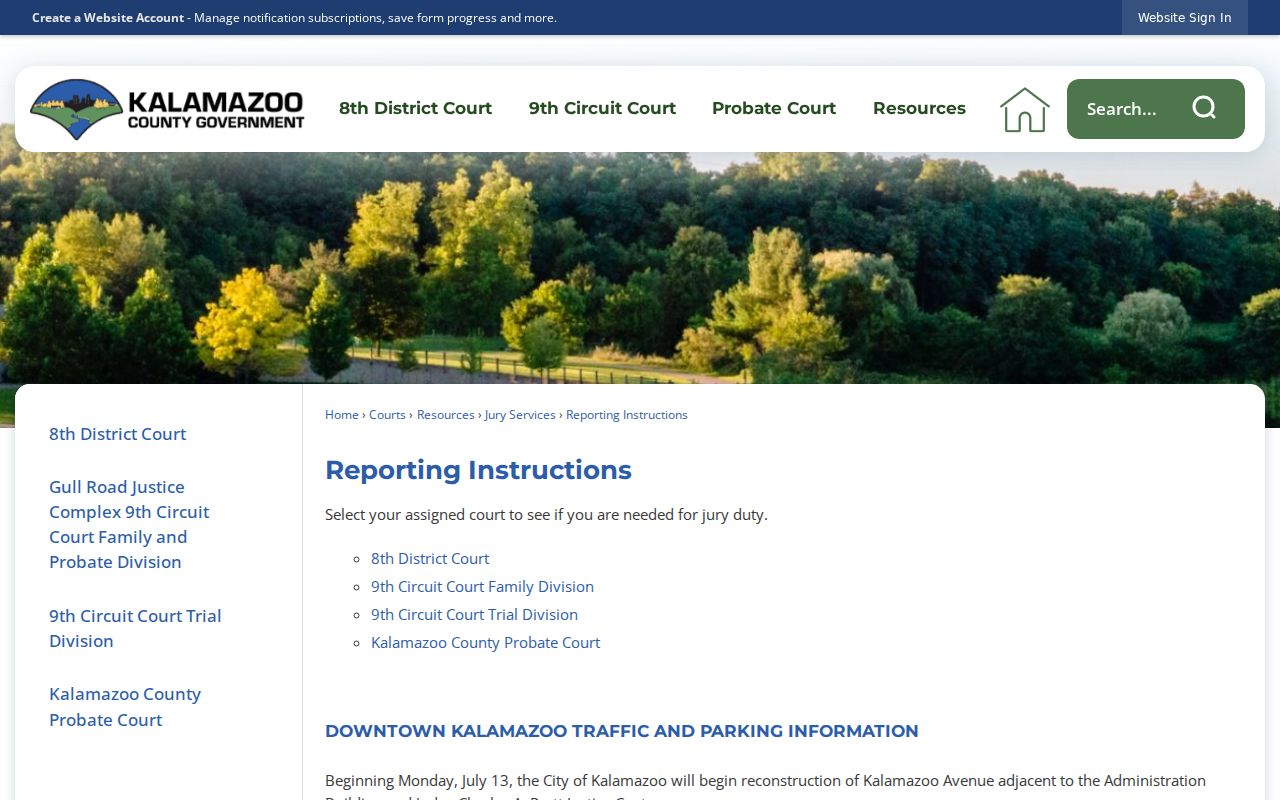Click Reporting Instructions in the breadcrumb

627,415
